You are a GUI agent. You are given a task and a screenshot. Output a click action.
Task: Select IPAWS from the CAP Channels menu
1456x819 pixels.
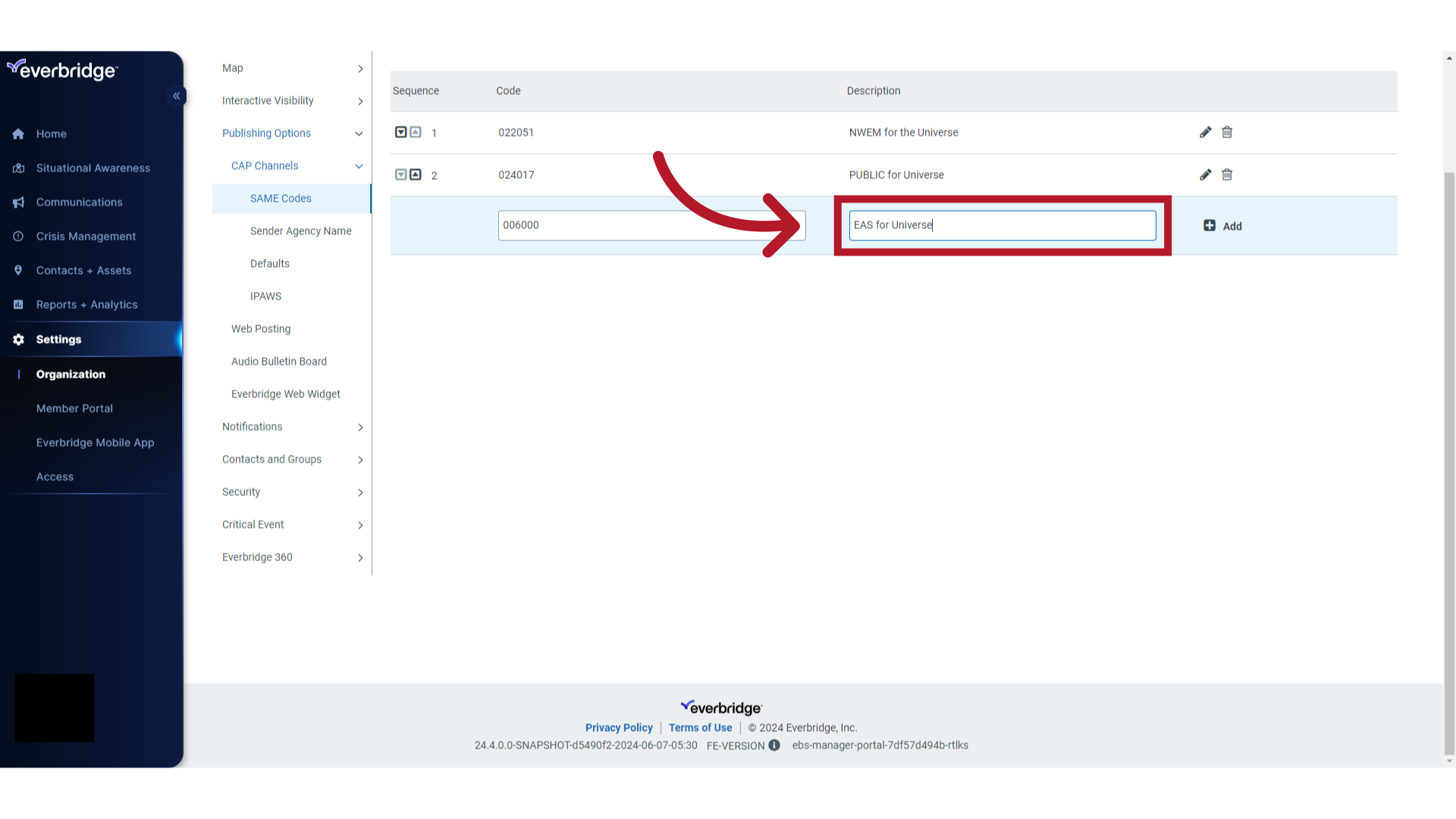coord(265,296)
